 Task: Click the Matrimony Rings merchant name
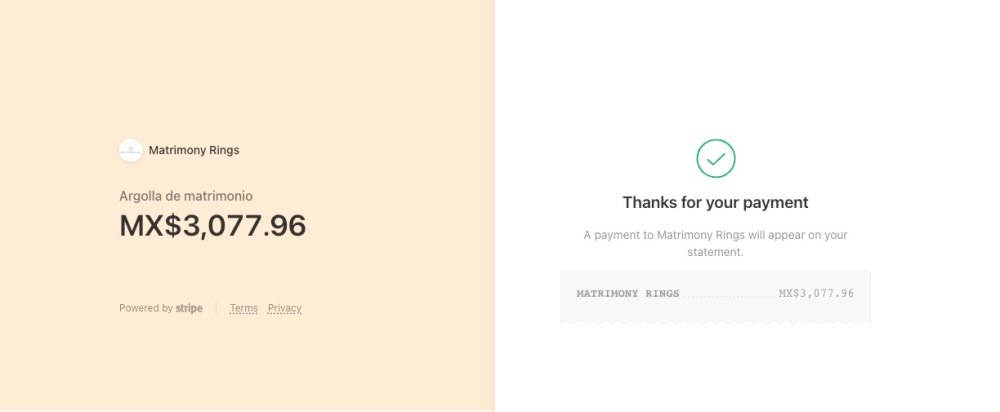pyautogui.click(x=194, y=151)
